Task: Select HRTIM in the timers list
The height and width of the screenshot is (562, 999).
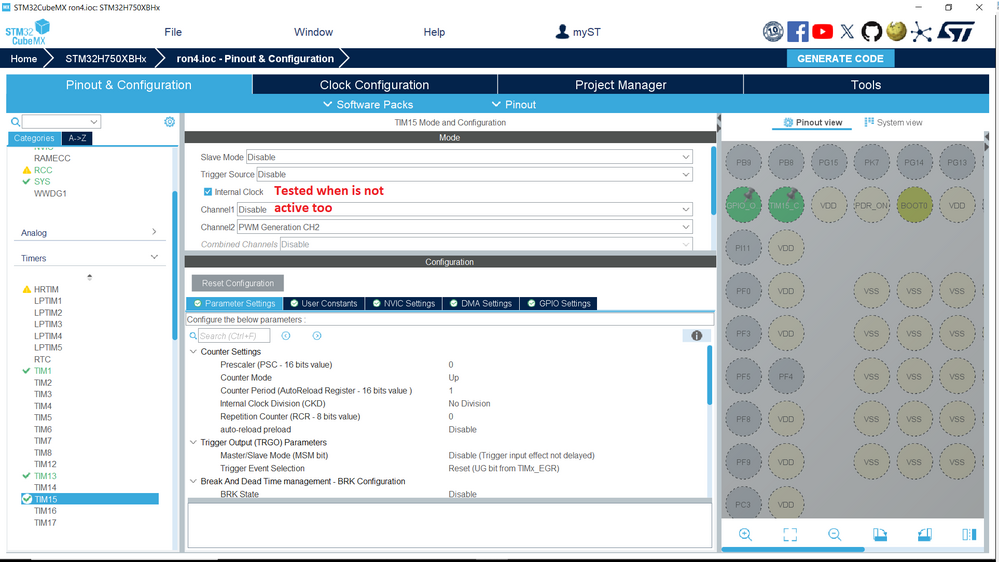Action: tap(46, 289)
